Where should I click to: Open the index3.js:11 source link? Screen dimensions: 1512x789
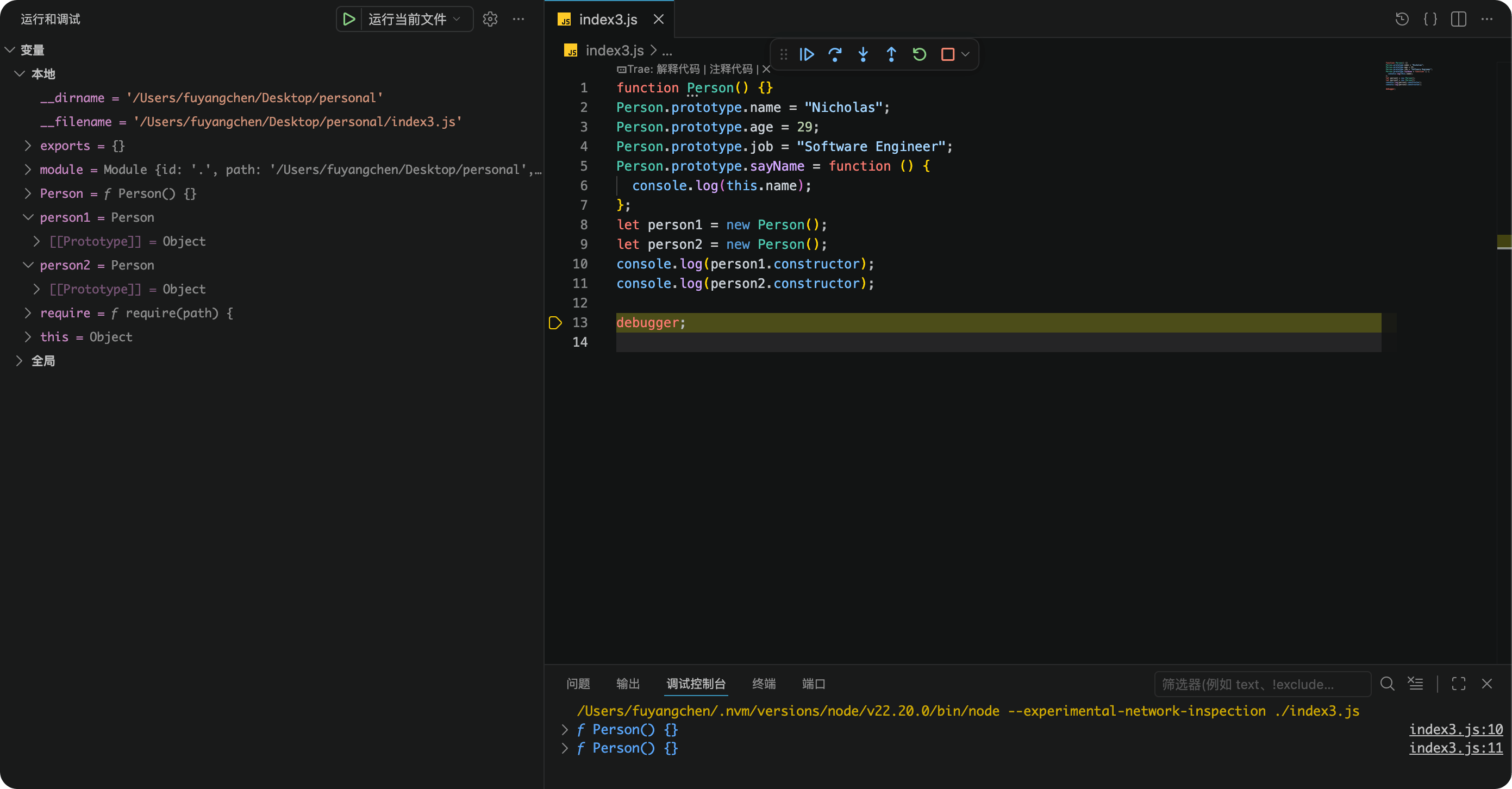tap(1455, 748)
